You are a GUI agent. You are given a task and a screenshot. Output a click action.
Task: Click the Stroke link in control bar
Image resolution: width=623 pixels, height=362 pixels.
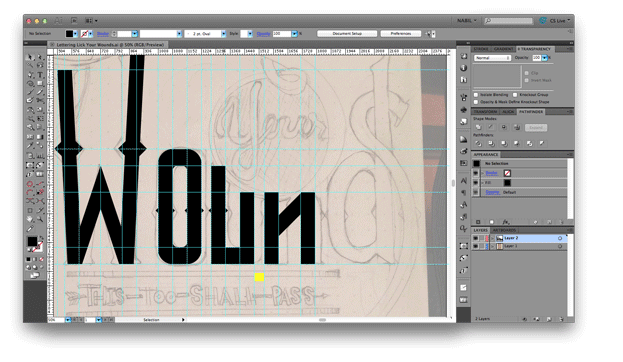pos(103,34)
